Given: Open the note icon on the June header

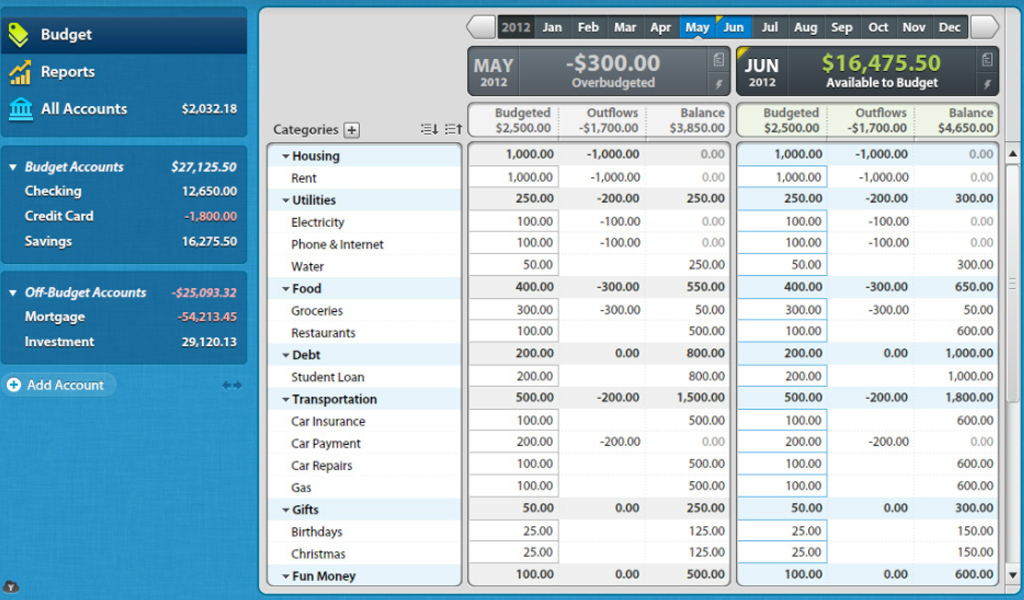Looking at the screenshot, I should click(x=986, y=60).
